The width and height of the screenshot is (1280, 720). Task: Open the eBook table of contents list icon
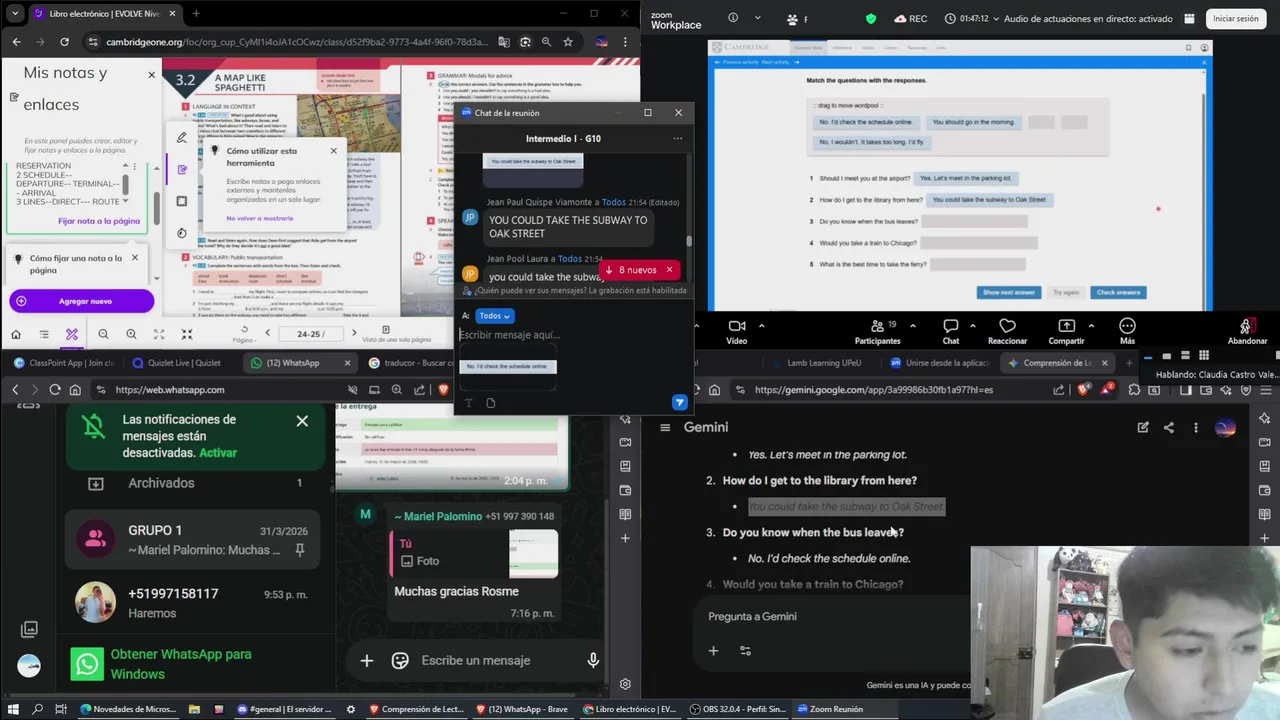(44, 334)
